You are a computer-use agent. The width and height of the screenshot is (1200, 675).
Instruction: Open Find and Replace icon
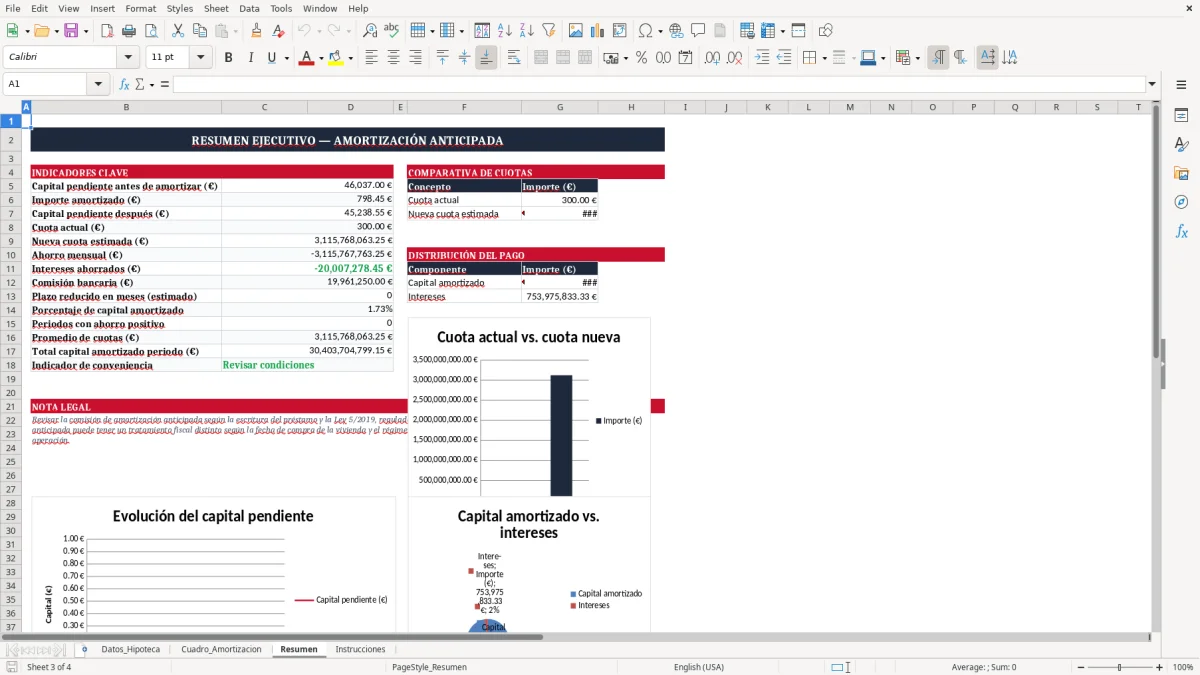pyautogui.click(x=370, y=31)
